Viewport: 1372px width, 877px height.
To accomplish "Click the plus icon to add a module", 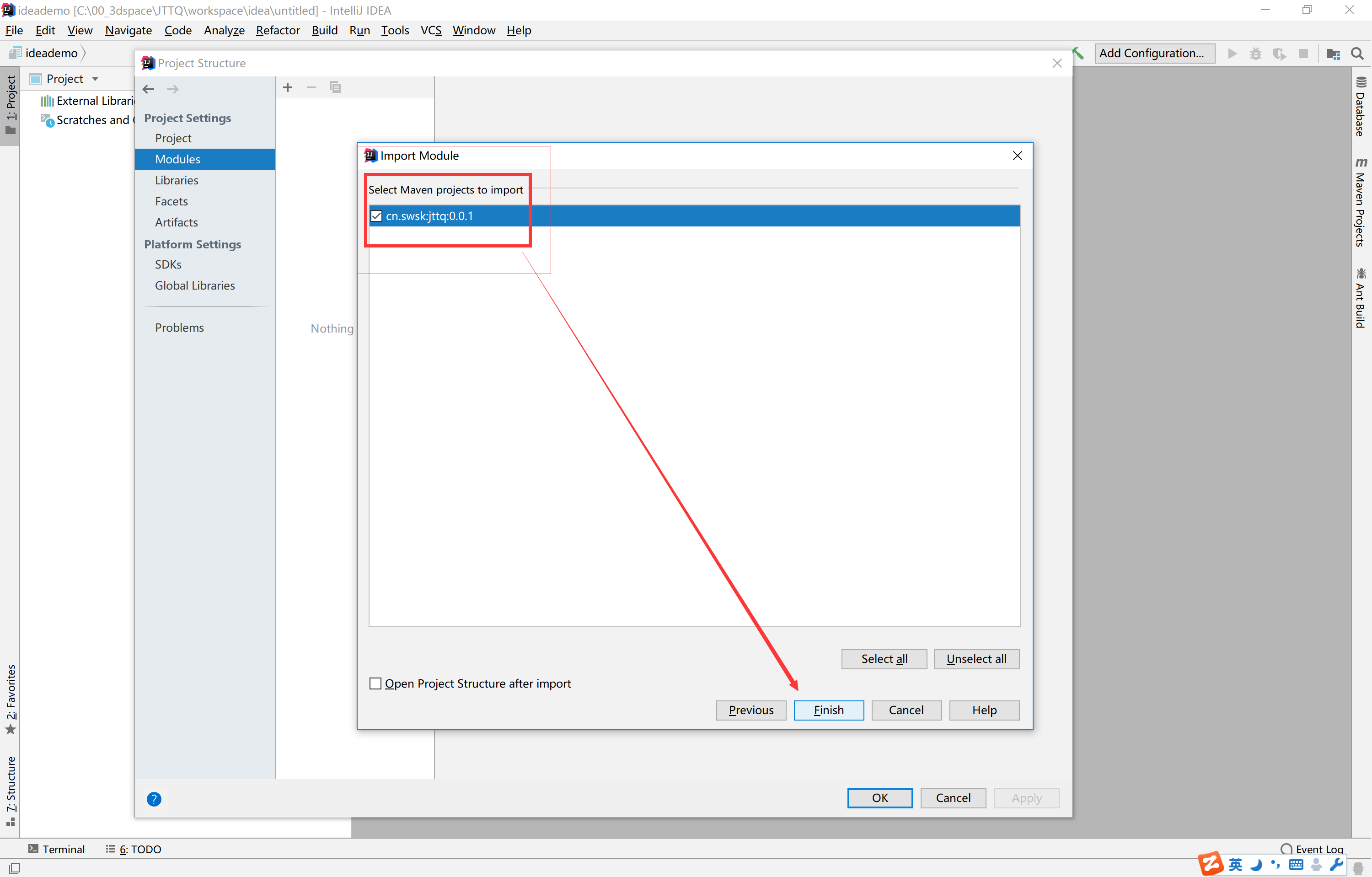I will coord(288,87).
